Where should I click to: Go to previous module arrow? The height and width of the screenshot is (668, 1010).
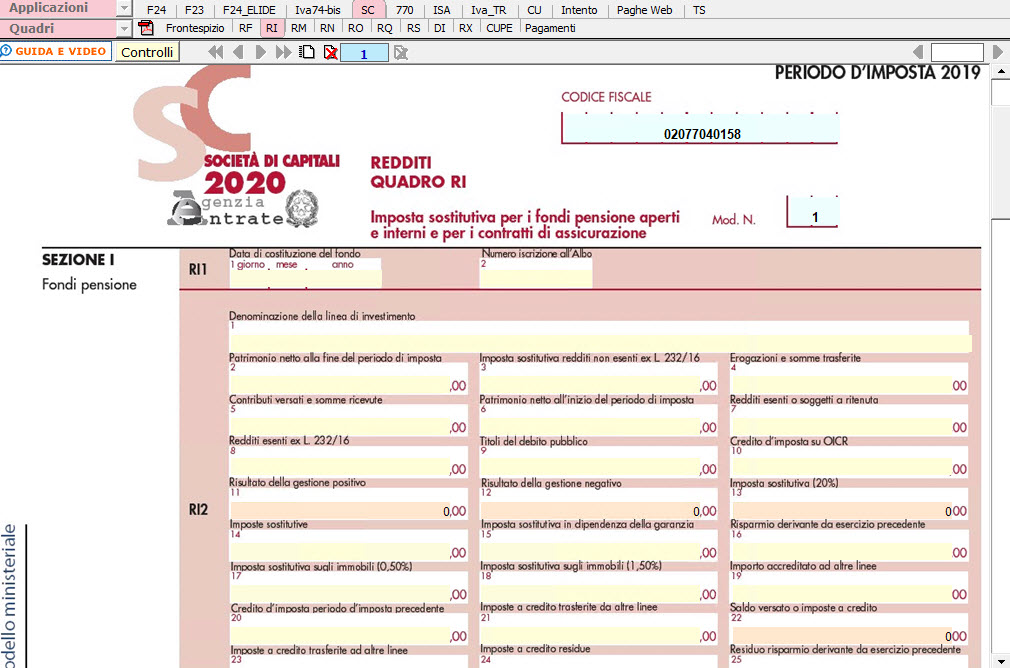(x=238, y=52)
